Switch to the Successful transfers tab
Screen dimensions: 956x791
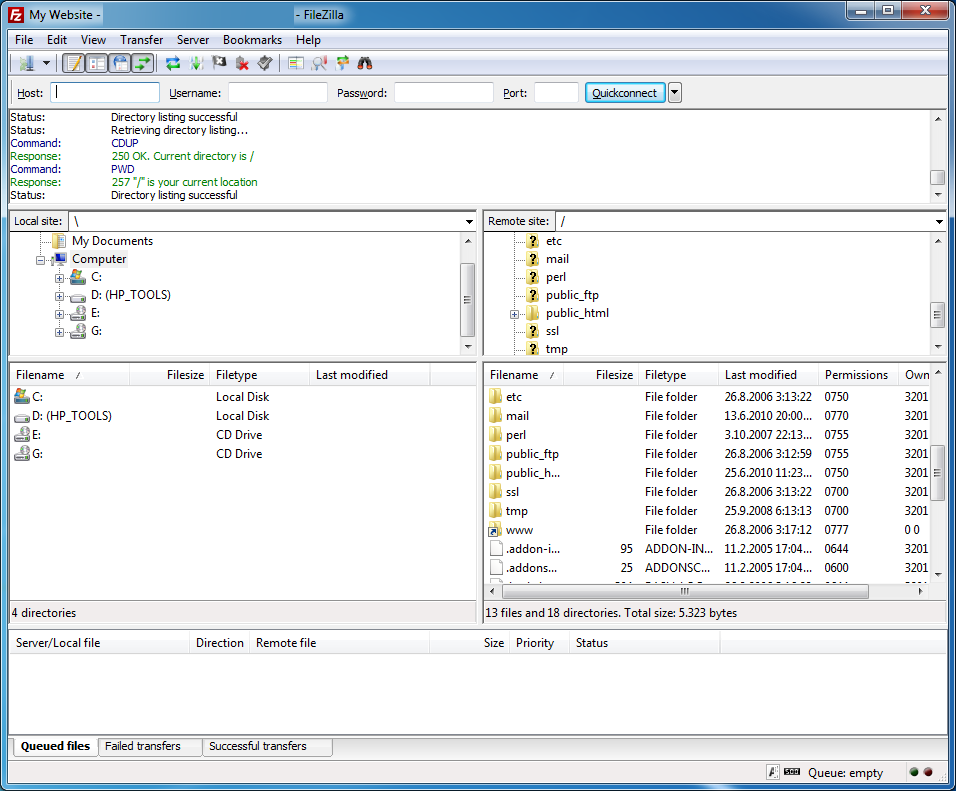(268, 746)
